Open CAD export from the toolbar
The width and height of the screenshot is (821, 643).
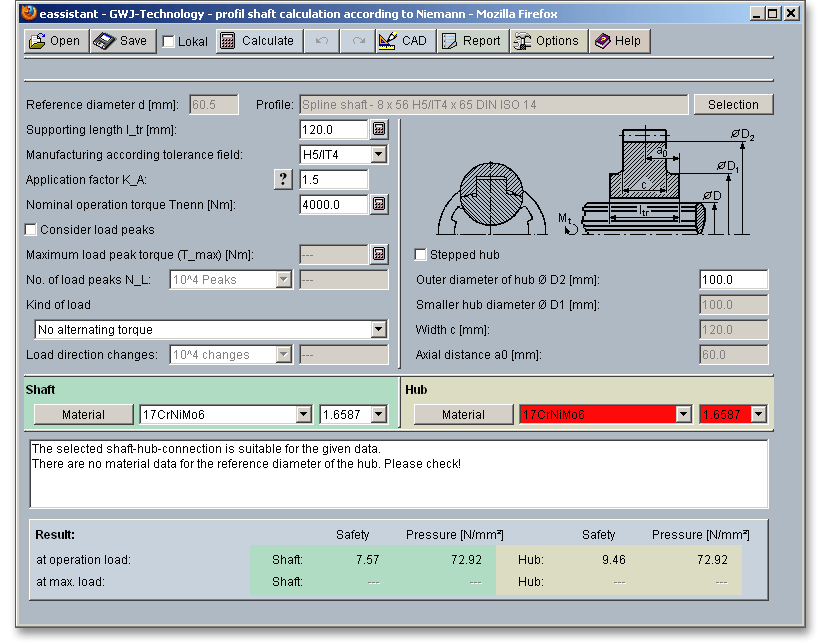point(403,41)
